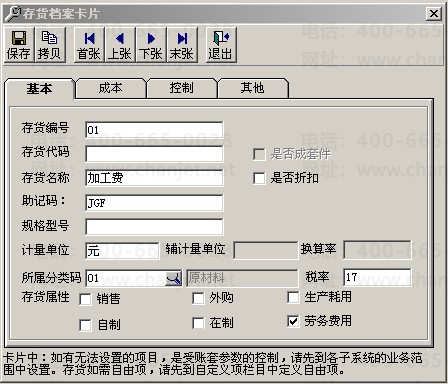448x384 pixels.
Task: Click the 保存 (Save) toolbar icon
Action: 19,45
